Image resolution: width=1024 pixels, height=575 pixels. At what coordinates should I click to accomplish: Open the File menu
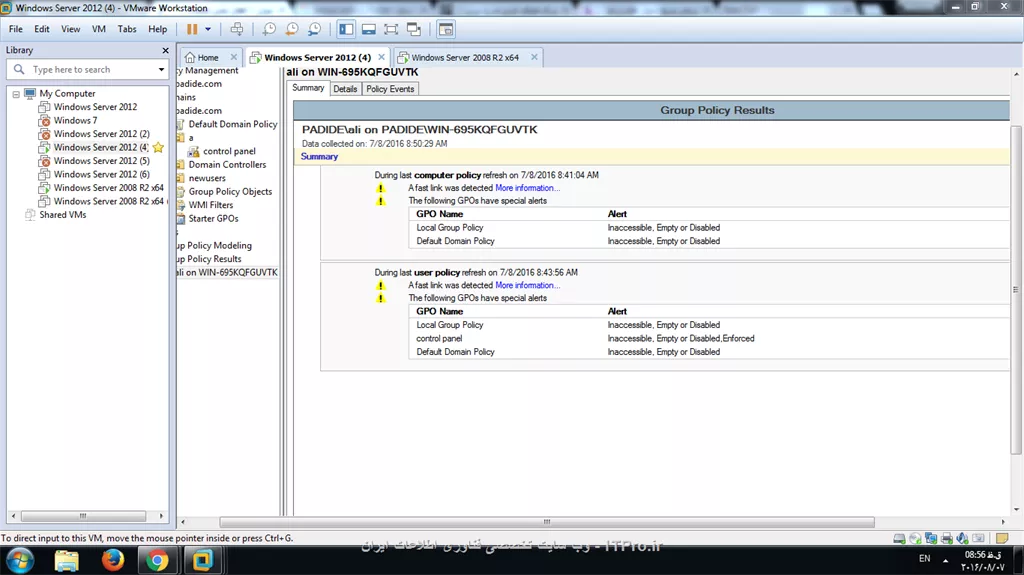coord(16,29)
